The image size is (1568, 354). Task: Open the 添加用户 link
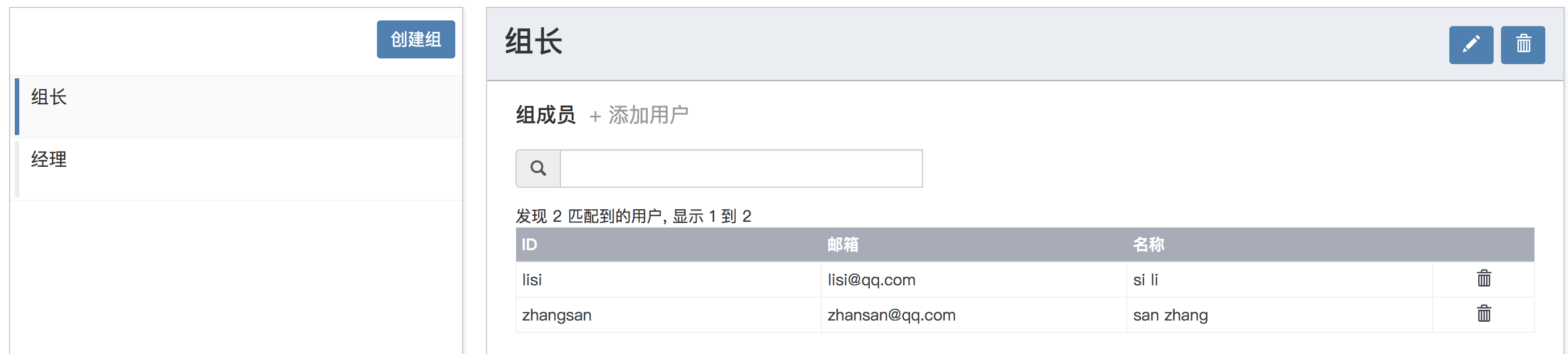tap(639, 115)
